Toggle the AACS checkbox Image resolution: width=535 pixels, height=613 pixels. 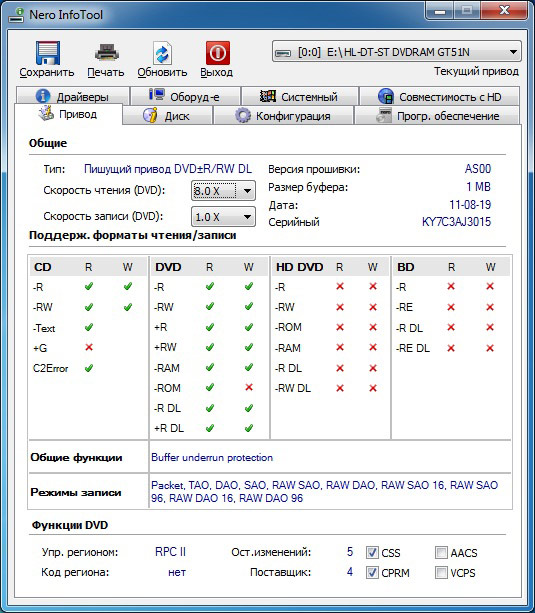click(x=441, y=552)
